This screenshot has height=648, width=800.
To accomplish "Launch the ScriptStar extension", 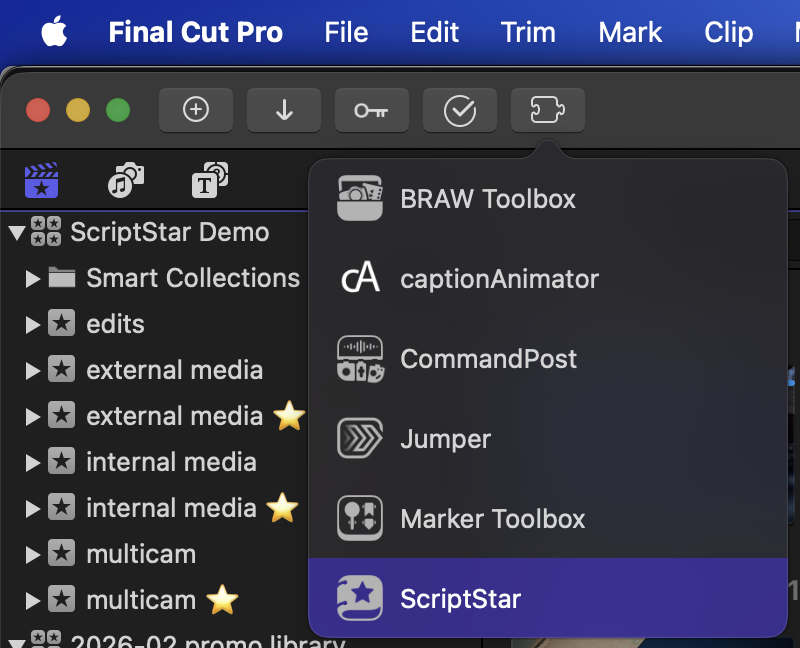I will [460, 599].
